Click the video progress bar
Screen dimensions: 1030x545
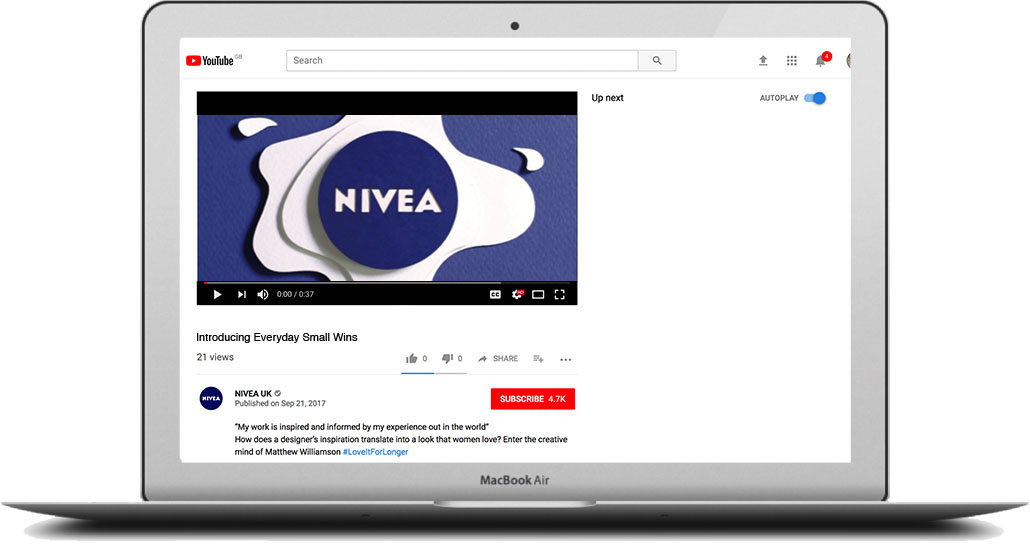(387, 283)
